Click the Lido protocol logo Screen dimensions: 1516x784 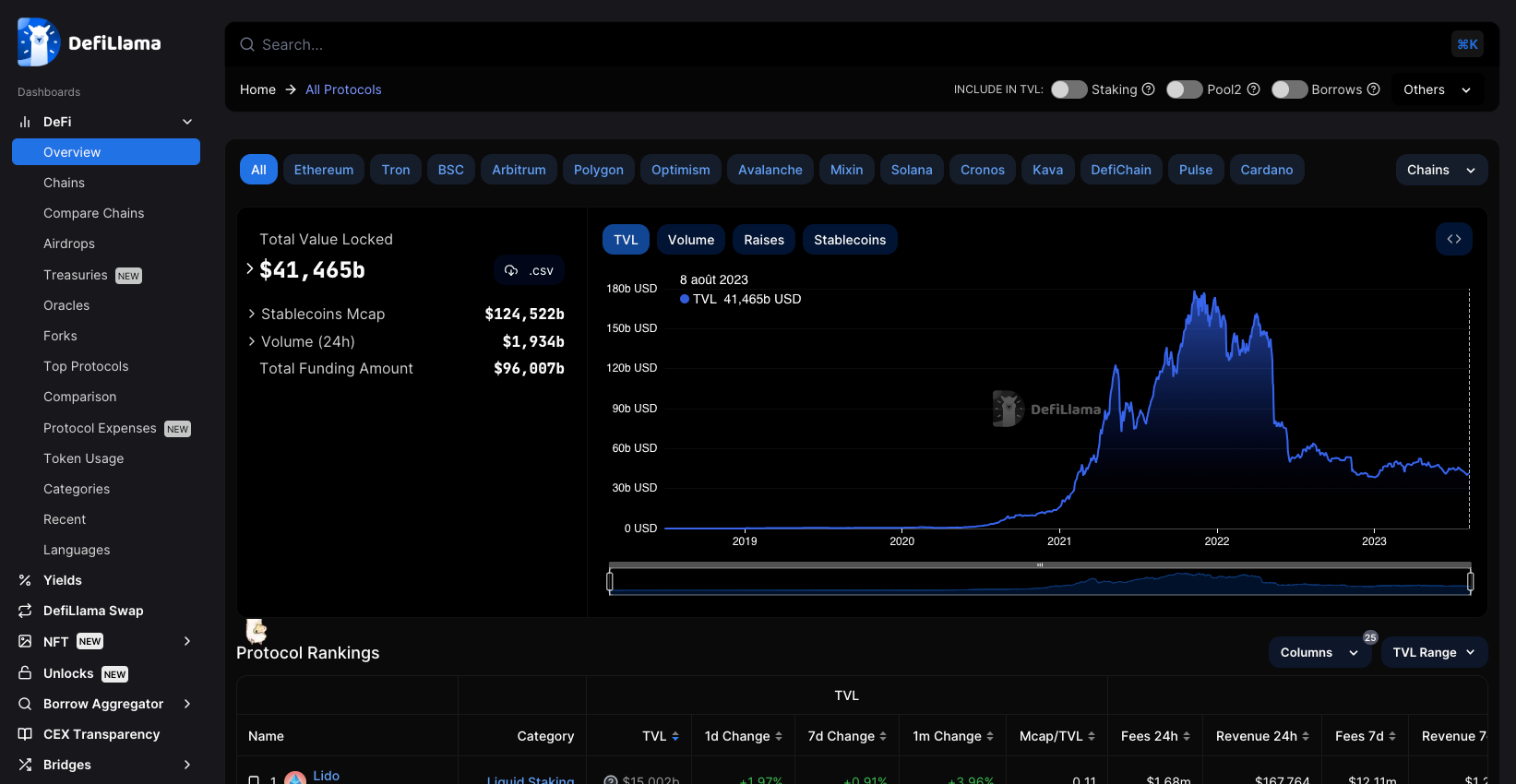coord(295,778)
